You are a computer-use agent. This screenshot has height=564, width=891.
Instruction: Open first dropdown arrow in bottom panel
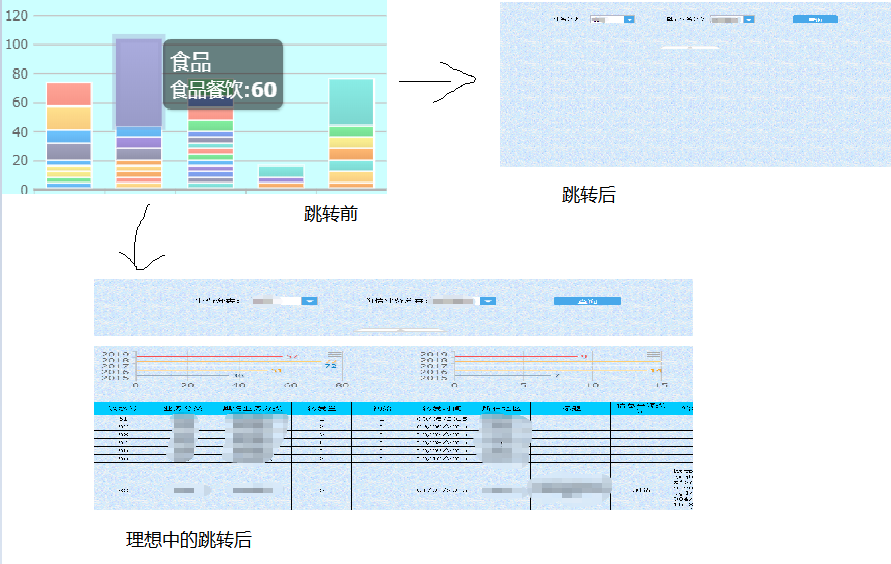click(309, 301)
